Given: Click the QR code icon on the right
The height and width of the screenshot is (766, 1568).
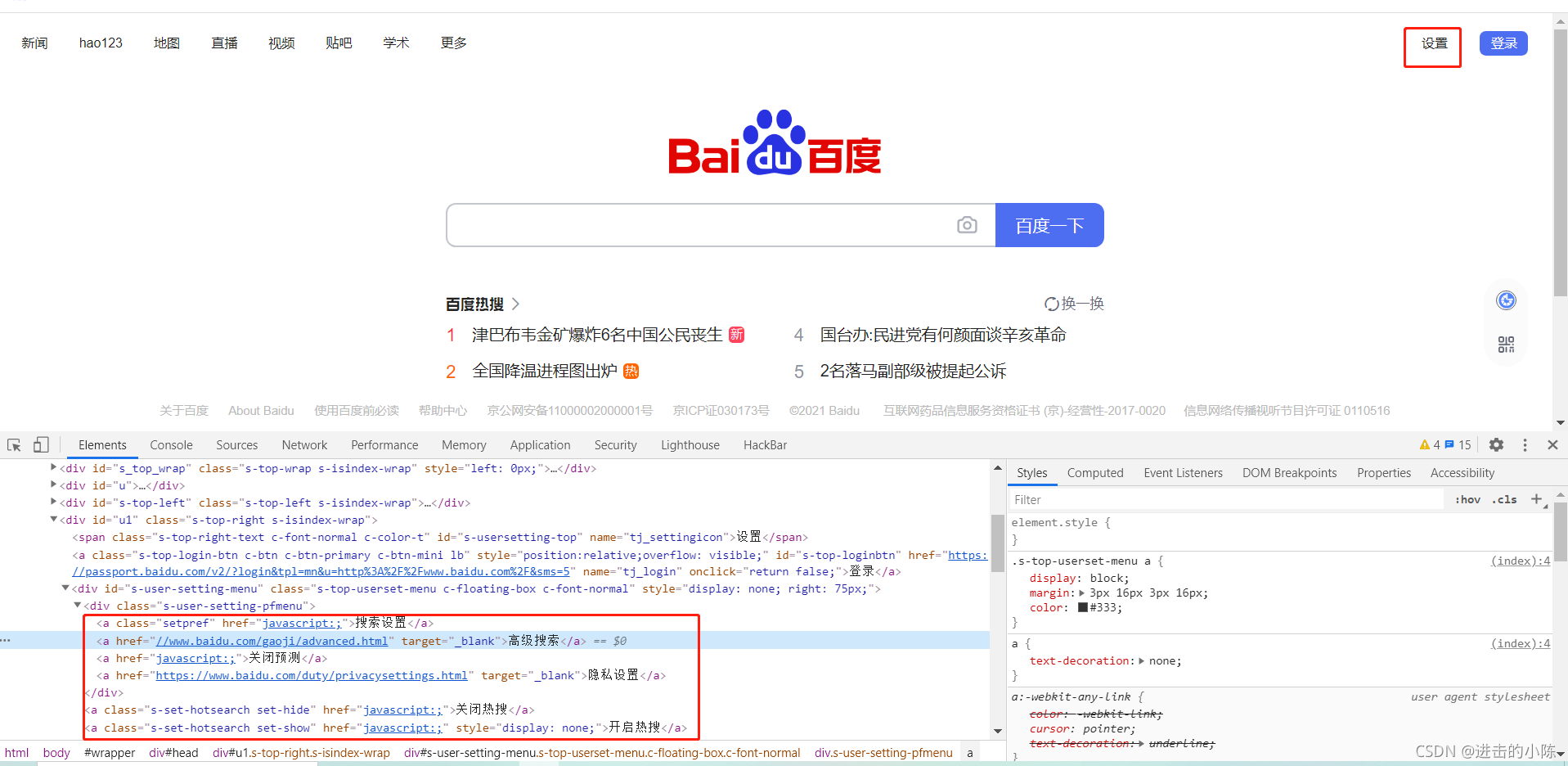Looking at the screenshot, I should coord(1506,345).
